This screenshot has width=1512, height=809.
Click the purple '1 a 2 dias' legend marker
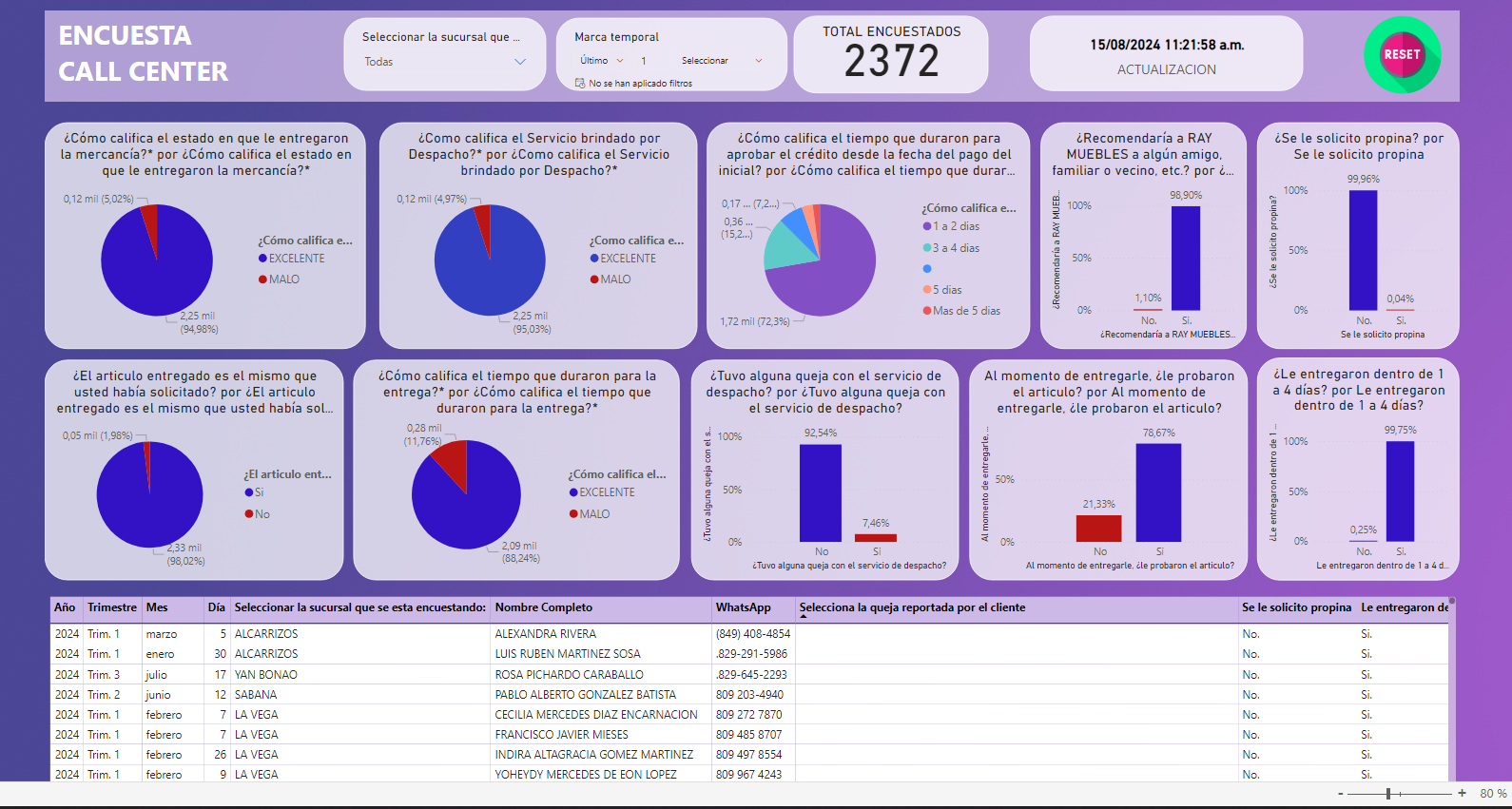point(926,226)
